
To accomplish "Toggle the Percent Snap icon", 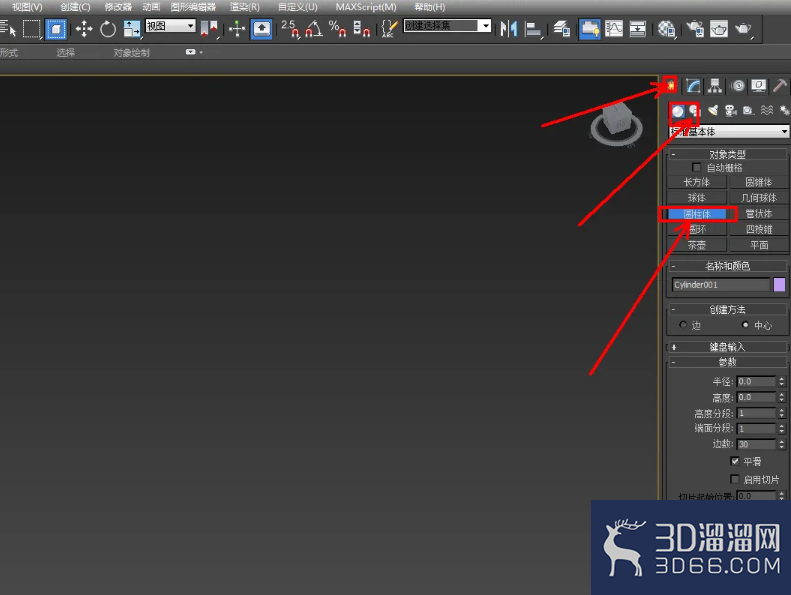I will pyautogui.click(x=337, y=29).
